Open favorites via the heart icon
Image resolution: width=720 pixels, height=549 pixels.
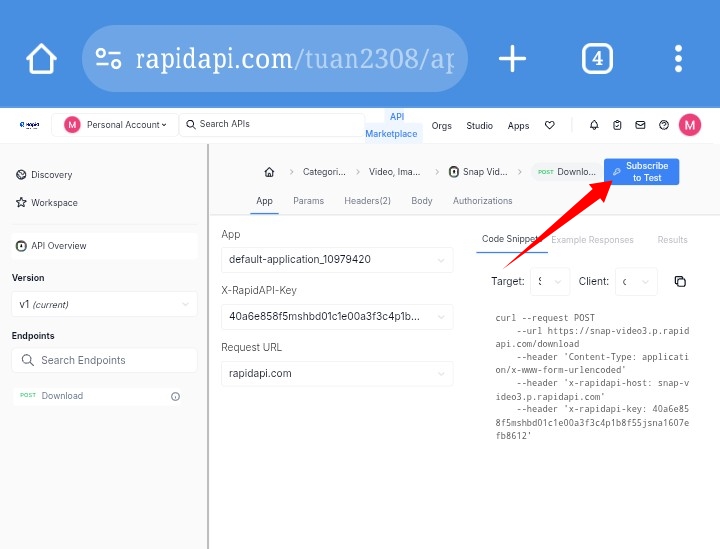[549, 125]
